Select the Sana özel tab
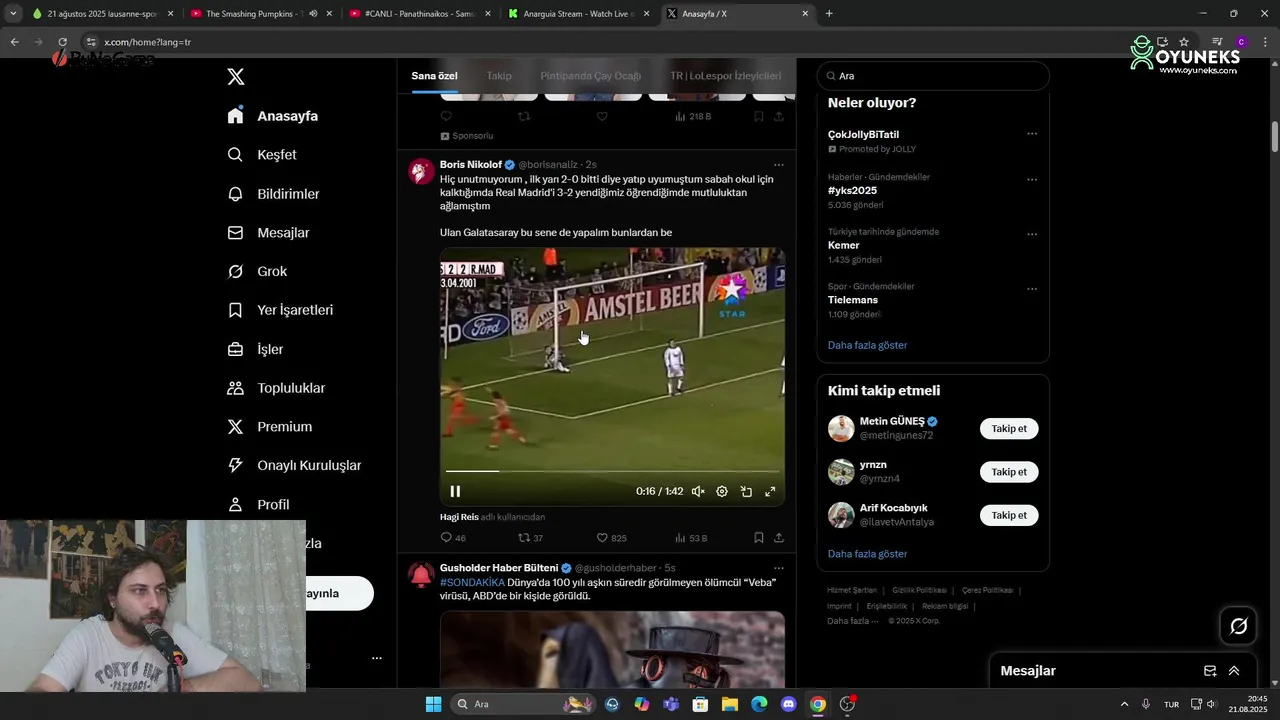 (x=434, y=76)
